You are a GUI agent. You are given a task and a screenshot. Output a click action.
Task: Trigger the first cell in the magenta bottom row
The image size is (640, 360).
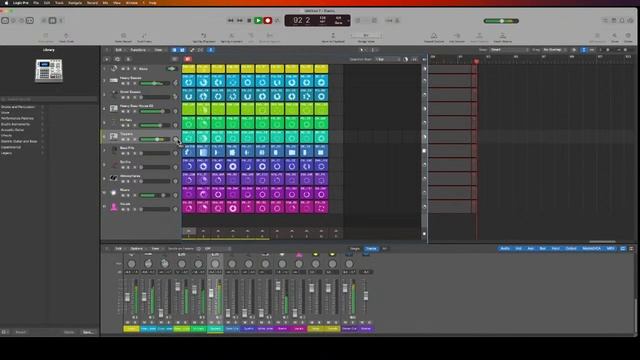[x=189, y=207]
